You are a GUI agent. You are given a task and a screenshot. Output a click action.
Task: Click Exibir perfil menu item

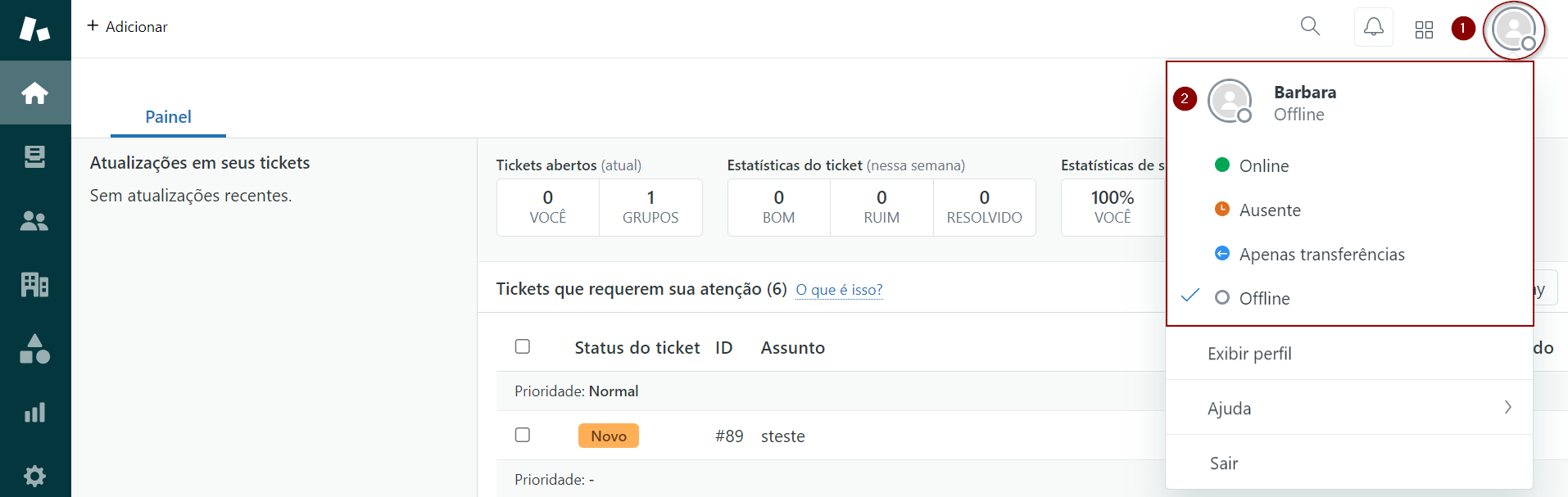click(x=1249, y=354)
